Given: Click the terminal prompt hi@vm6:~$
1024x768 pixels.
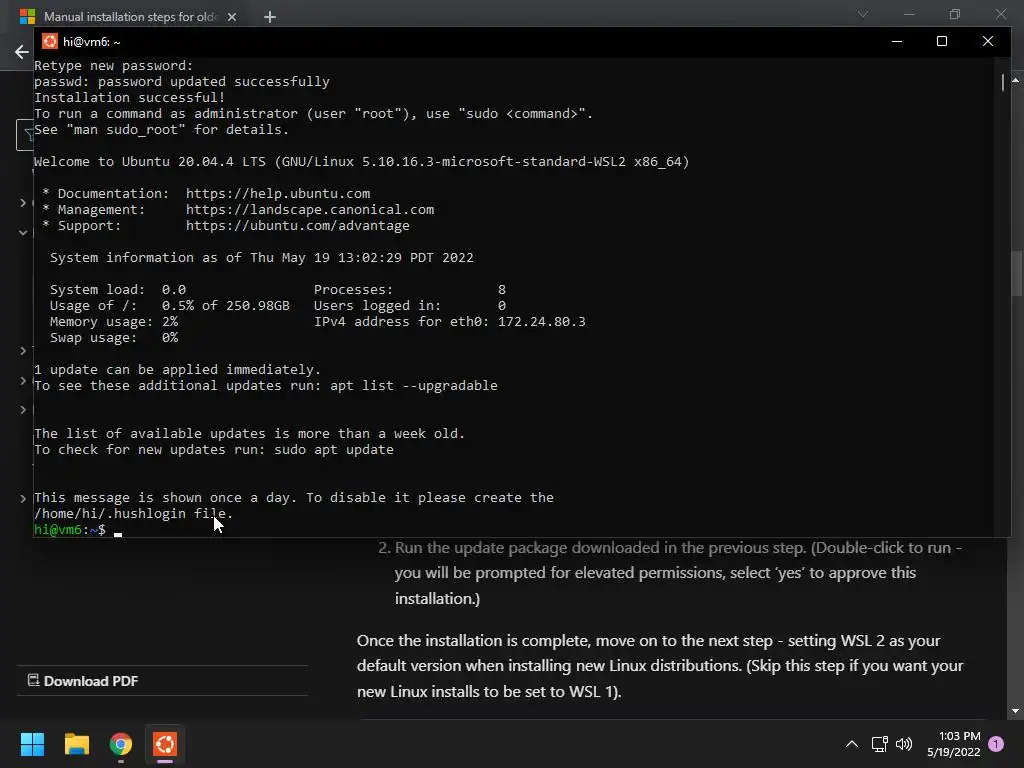Looking at the screenshot, I should point(70,530).
